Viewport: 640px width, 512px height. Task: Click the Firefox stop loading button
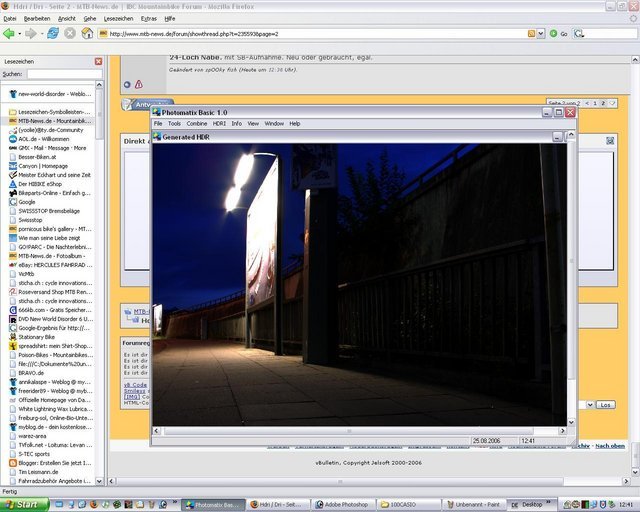coord(70,33)
